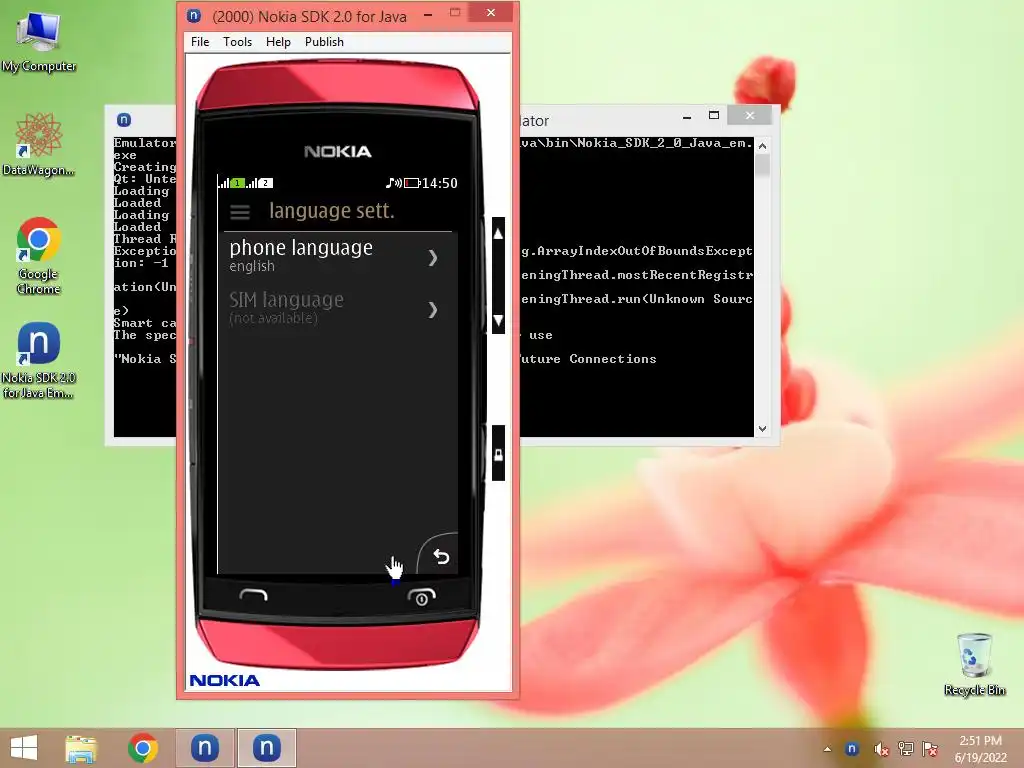The width and height of the screenshot is (1024, 768).
Task: Click the Nokia logo below the phone
Action: (225, 680)
